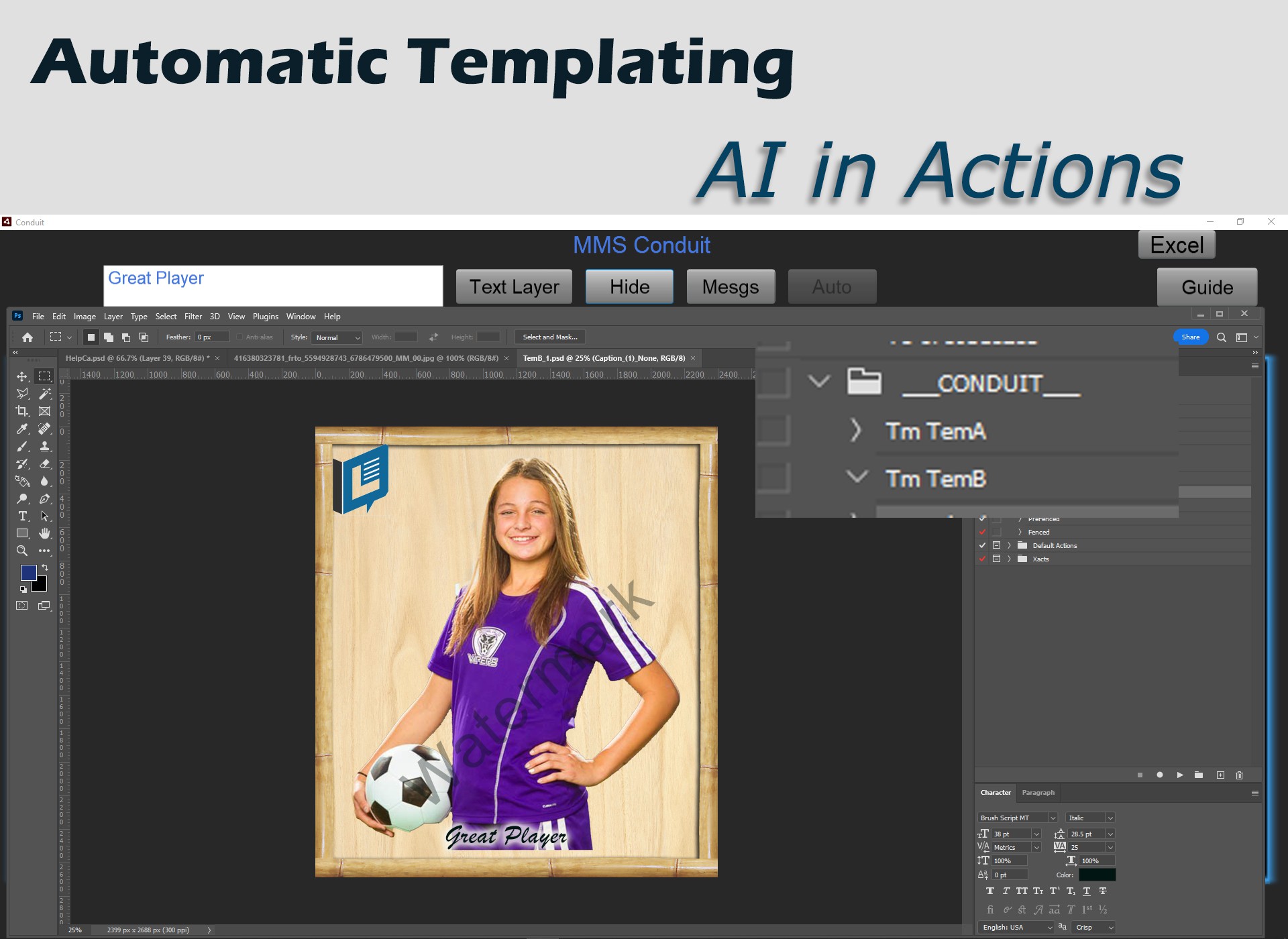Select the Blur tool
This screenshot has width=1288, height=939.
[x=44, y=481]
